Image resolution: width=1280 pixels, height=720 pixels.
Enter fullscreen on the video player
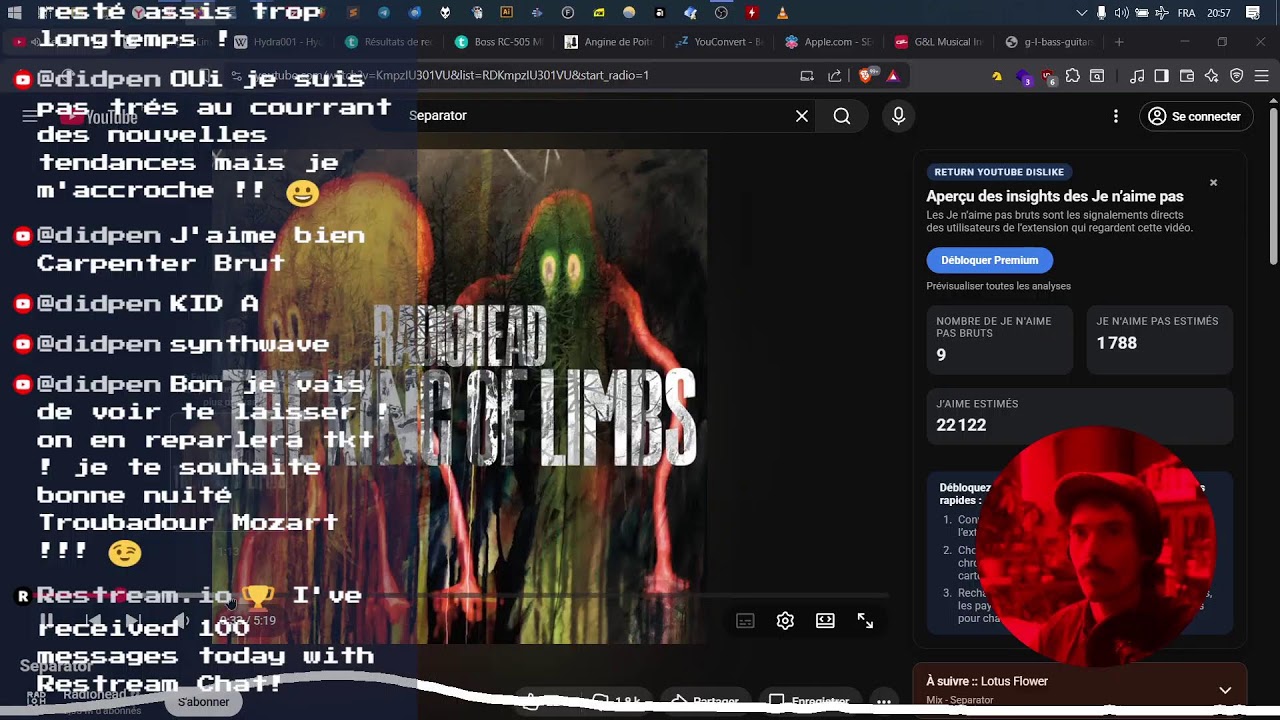(865, 621)
